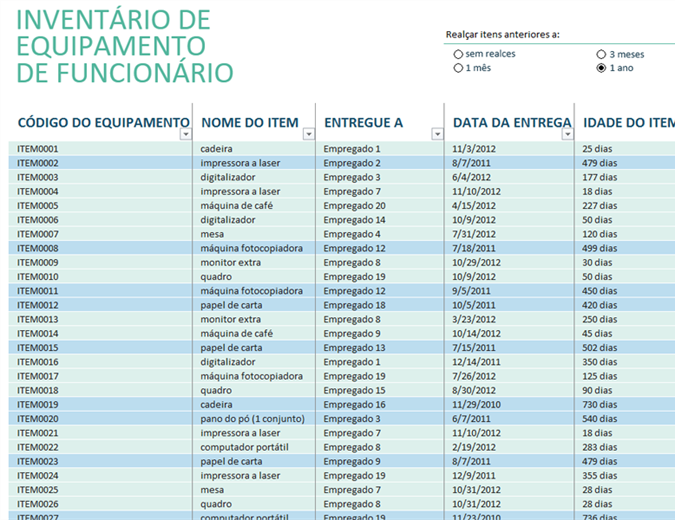Select the title 'INVENTÁRIO DE EQUIPAMENTO DE FUNCIONÁRIO'

coord(124,46)
